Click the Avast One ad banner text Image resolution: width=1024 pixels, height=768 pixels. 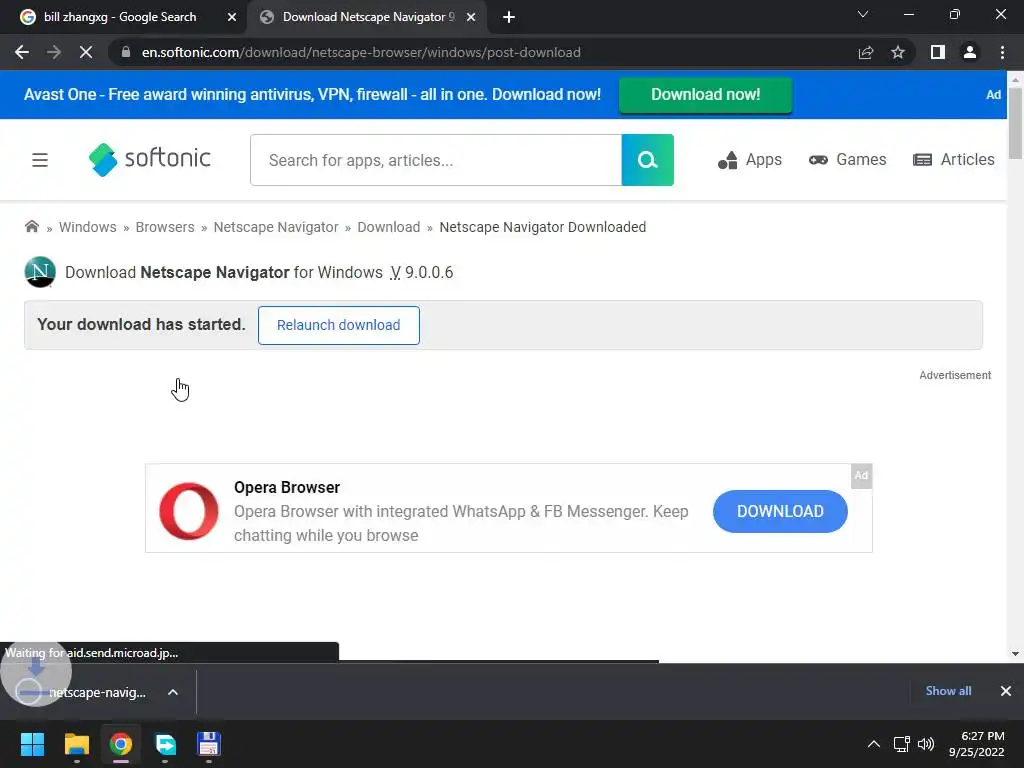(x=312, y=95)
